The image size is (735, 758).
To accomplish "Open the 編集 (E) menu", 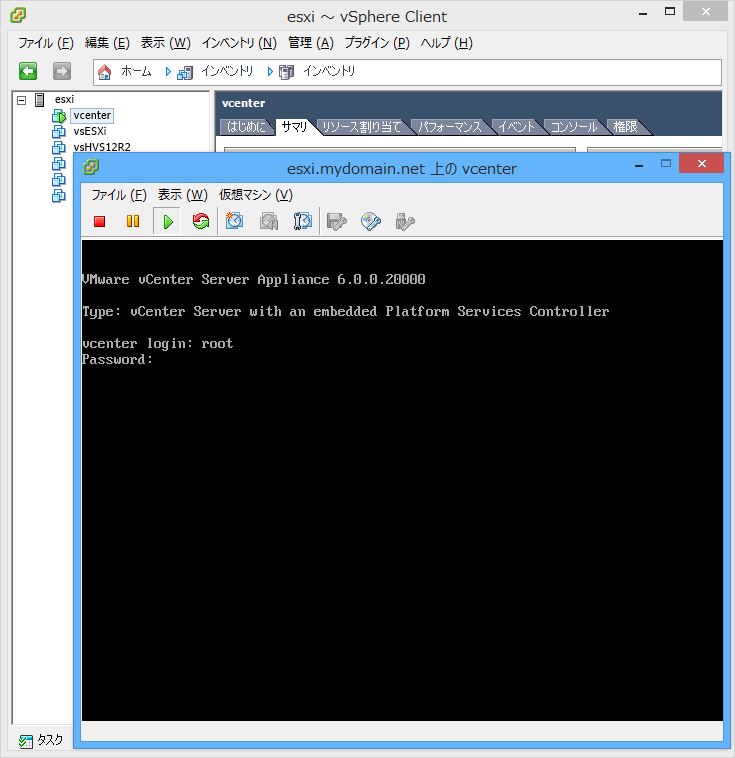I will point(107,43).
